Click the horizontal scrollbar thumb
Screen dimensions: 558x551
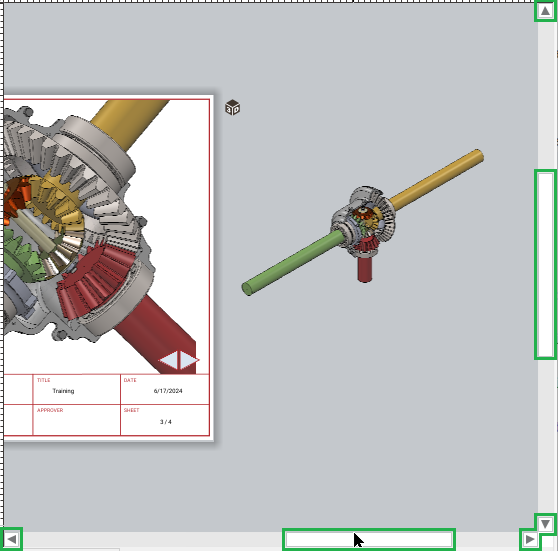pyautogui.click(x=369, y=540)
